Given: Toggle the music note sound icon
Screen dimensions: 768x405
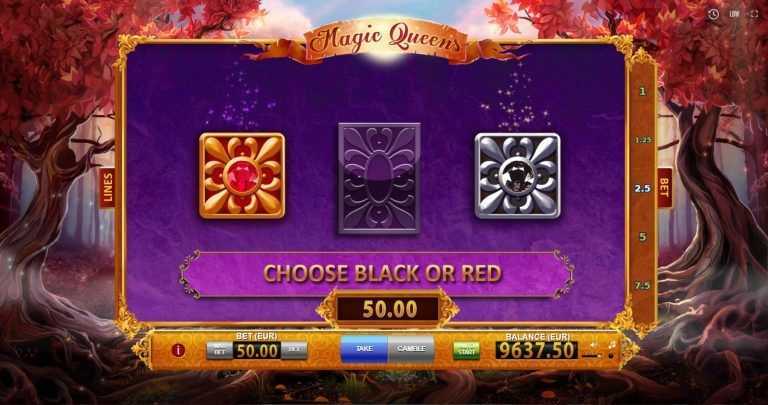Looking at the screenshot, I should point(611,350).
